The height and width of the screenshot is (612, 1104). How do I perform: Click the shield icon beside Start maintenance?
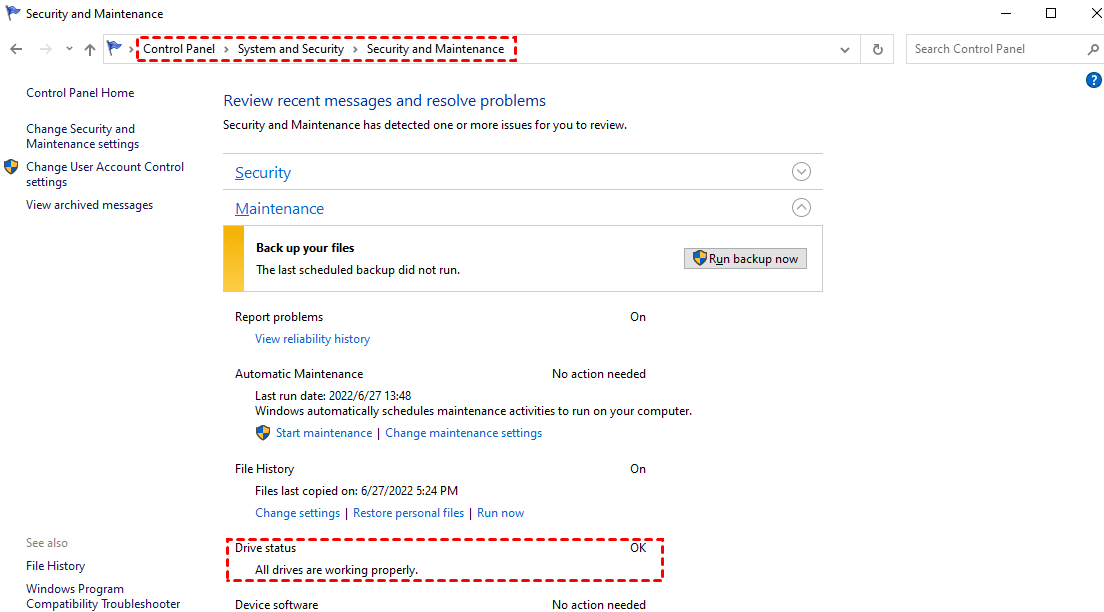(x=263, y=433)
